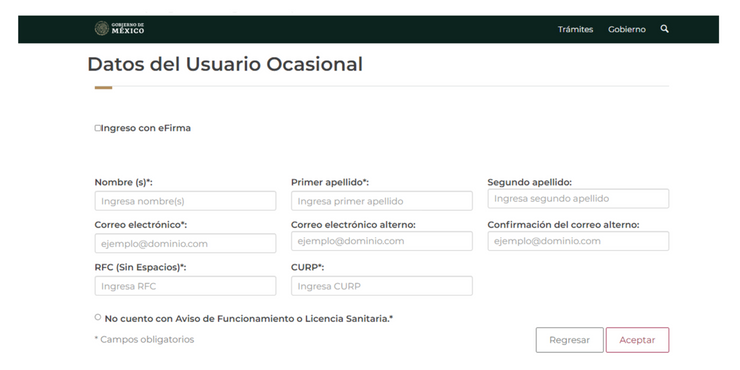This screenshot has width=740, height=370.
Task: Click the Segundo apellido: label
Action: coord(530,182)
